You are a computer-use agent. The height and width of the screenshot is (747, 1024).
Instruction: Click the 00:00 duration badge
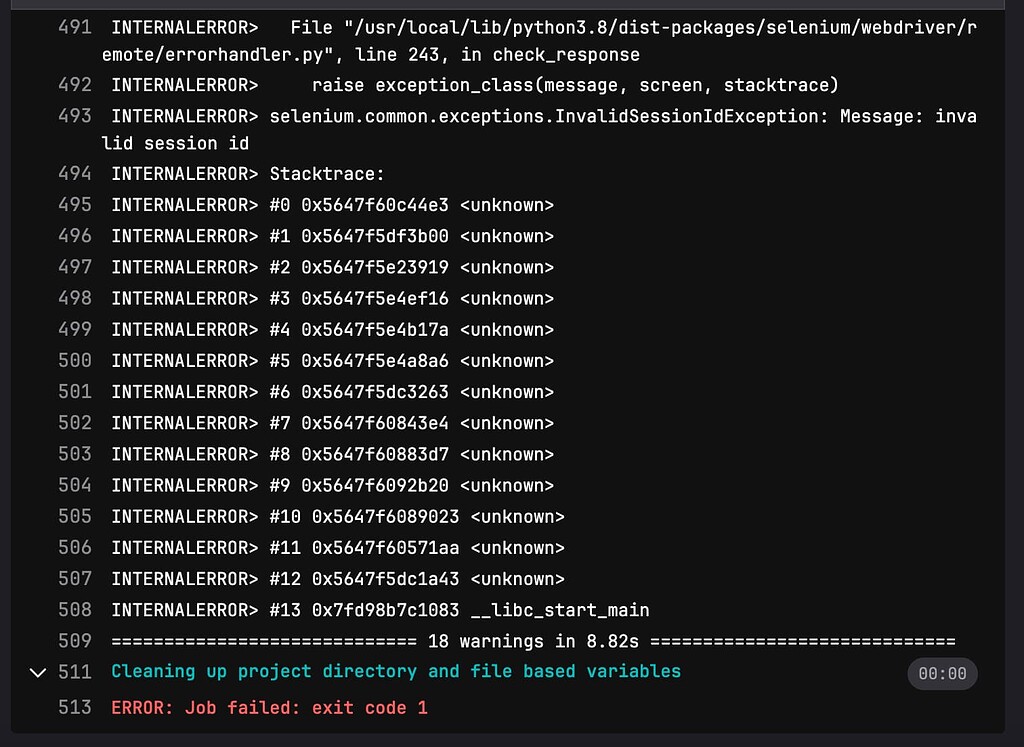click(942, 674)
